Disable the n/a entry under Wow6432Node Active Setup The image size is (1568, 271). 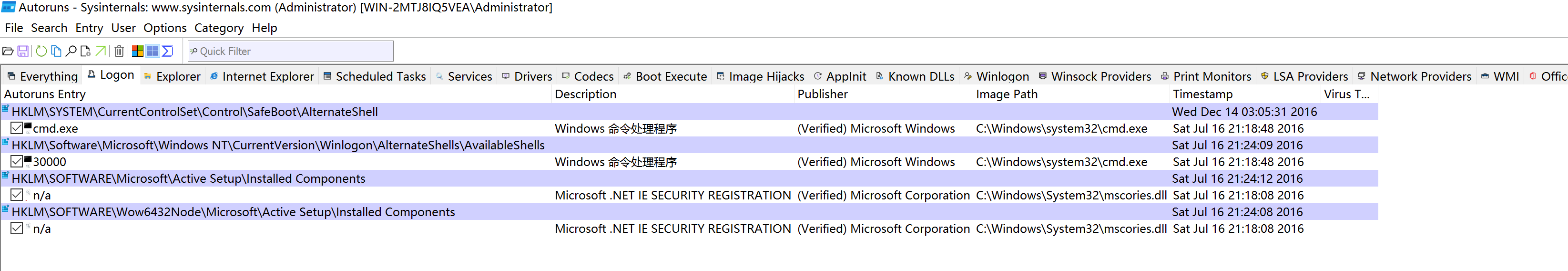(17, 229)
